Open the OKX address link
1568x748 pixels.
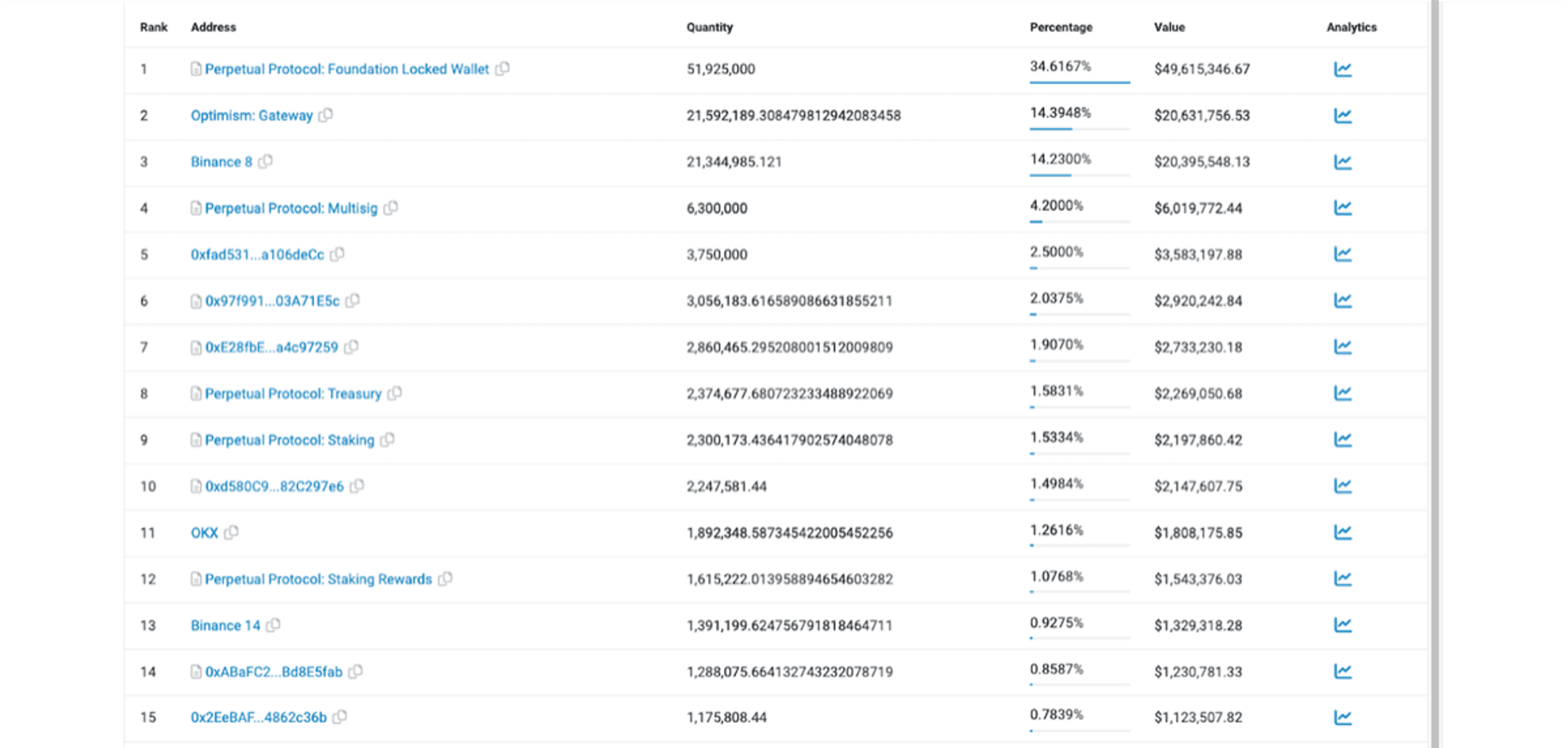(x=204, y=533)
